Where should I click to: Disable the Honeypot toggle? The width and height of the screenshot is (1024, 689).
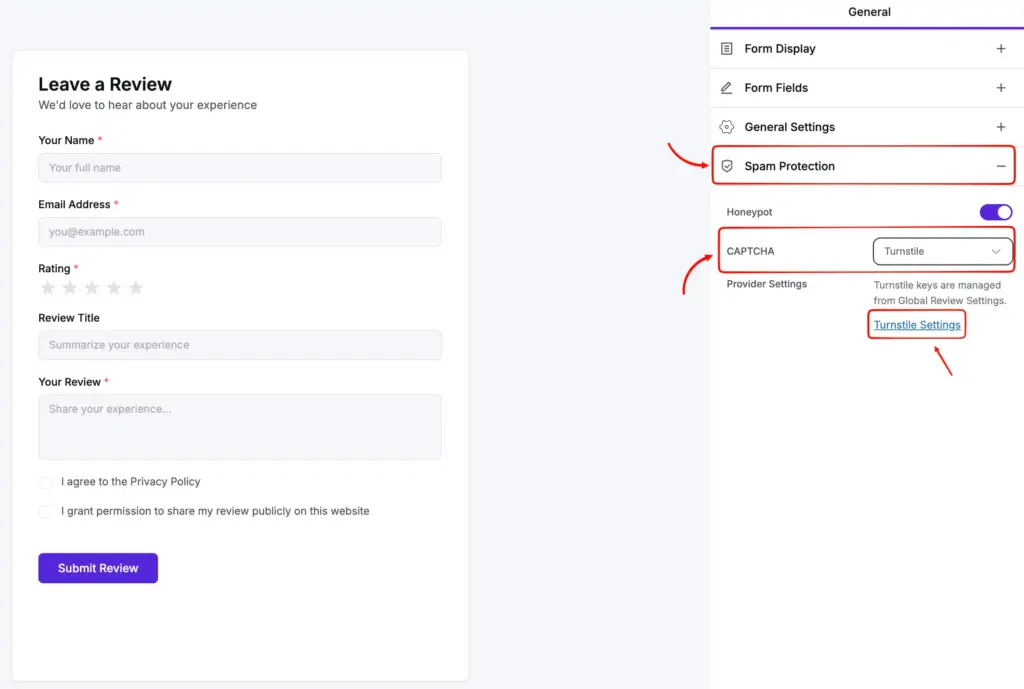995,211
